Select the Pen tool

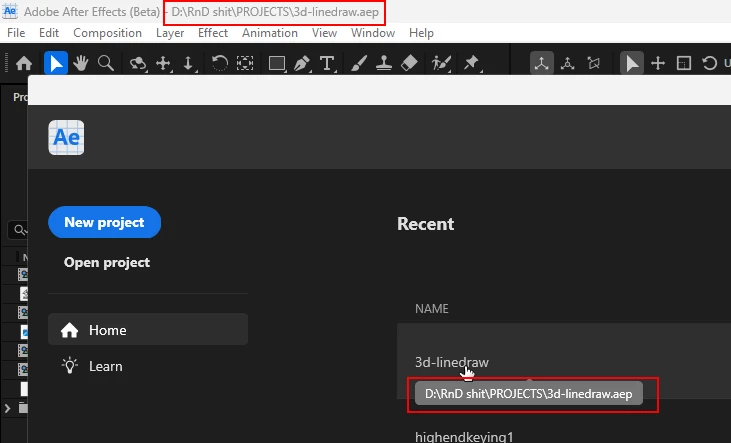(302, 63)
